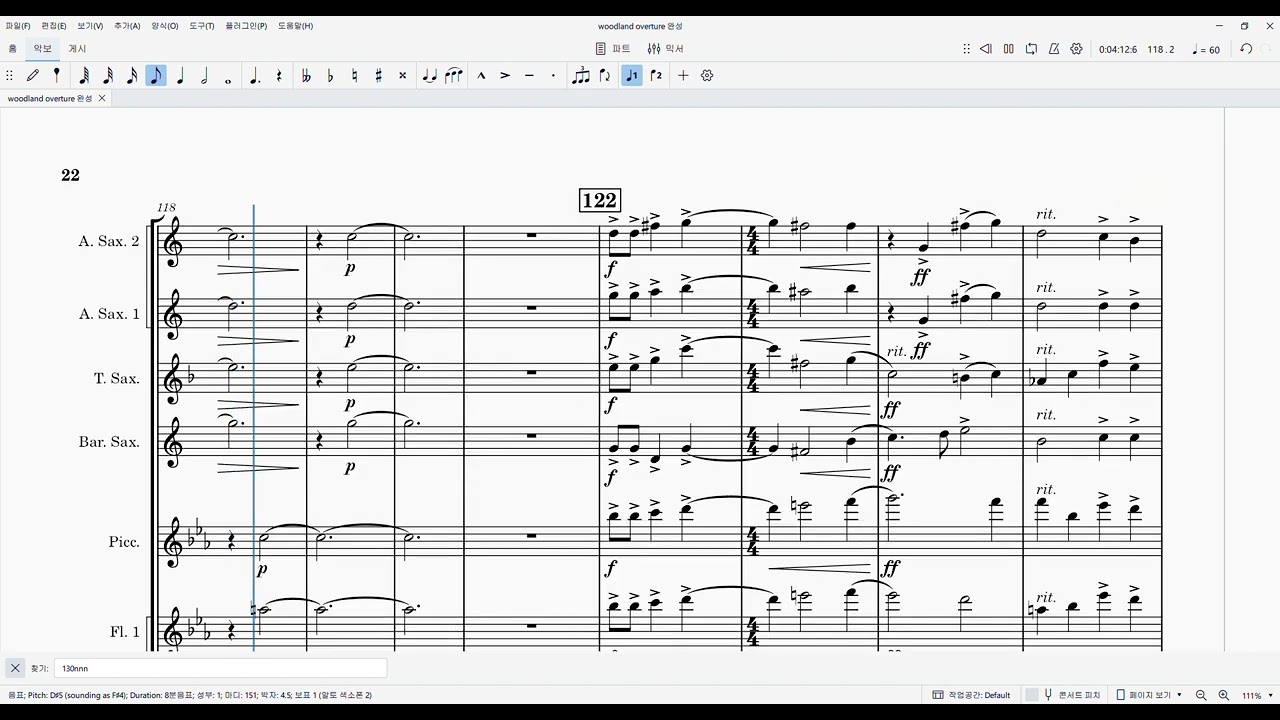Open the 페이지 보기 view mode dropdown

tap(1149, 695)
